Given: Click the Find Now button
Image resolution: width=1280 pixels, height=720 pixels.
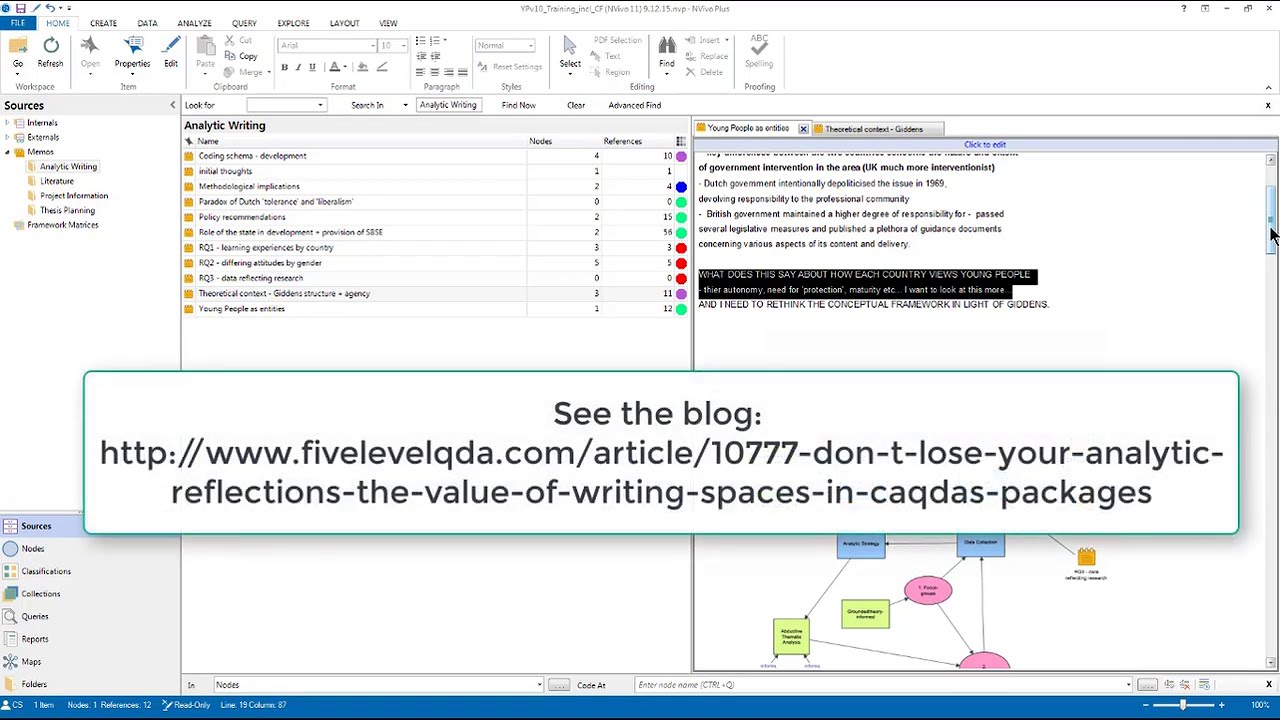Looking at the screenshot, I should 518,105.
